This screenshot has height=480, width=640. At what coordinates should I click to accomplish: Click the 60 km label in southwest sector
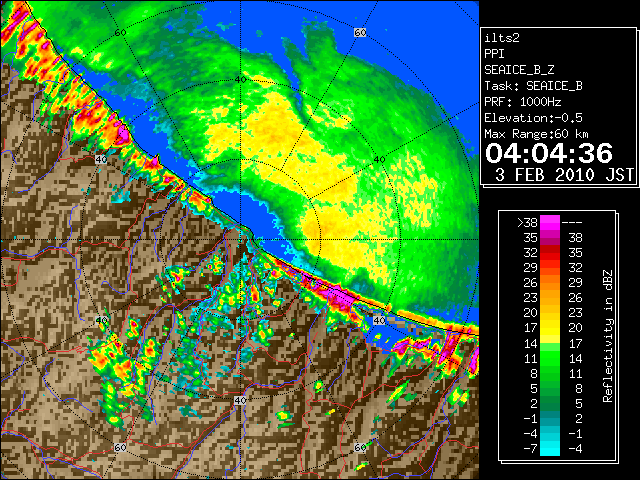[x=120, y=448]
